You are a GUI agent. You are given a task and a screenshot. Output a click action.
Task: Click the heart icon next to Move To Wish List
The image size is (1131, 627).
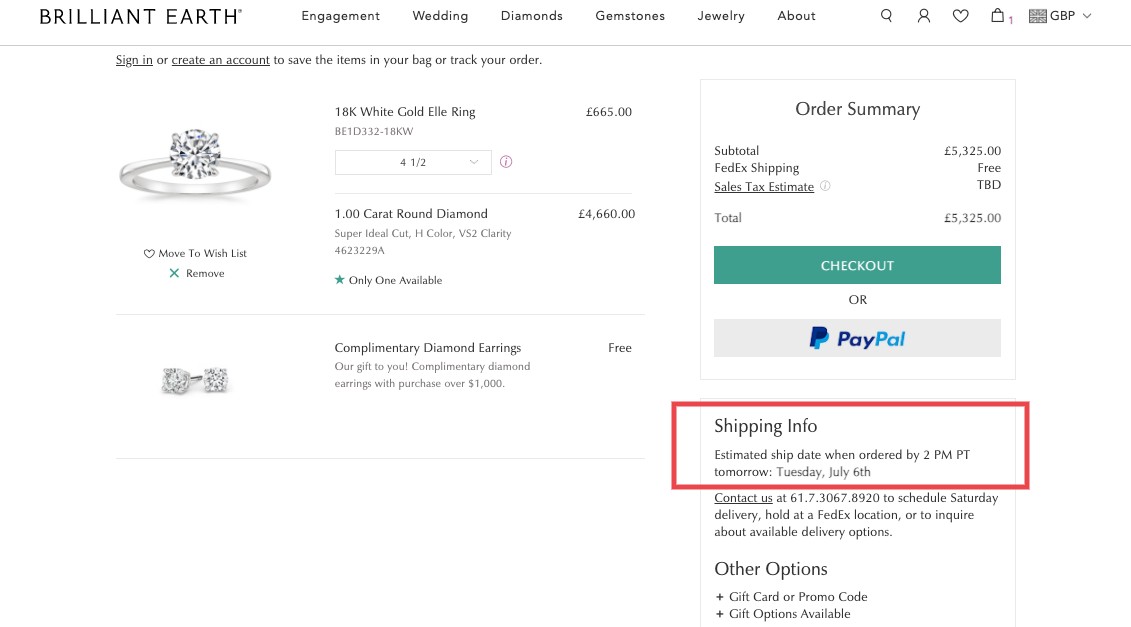pyautogui.click(x=148, y=253)
